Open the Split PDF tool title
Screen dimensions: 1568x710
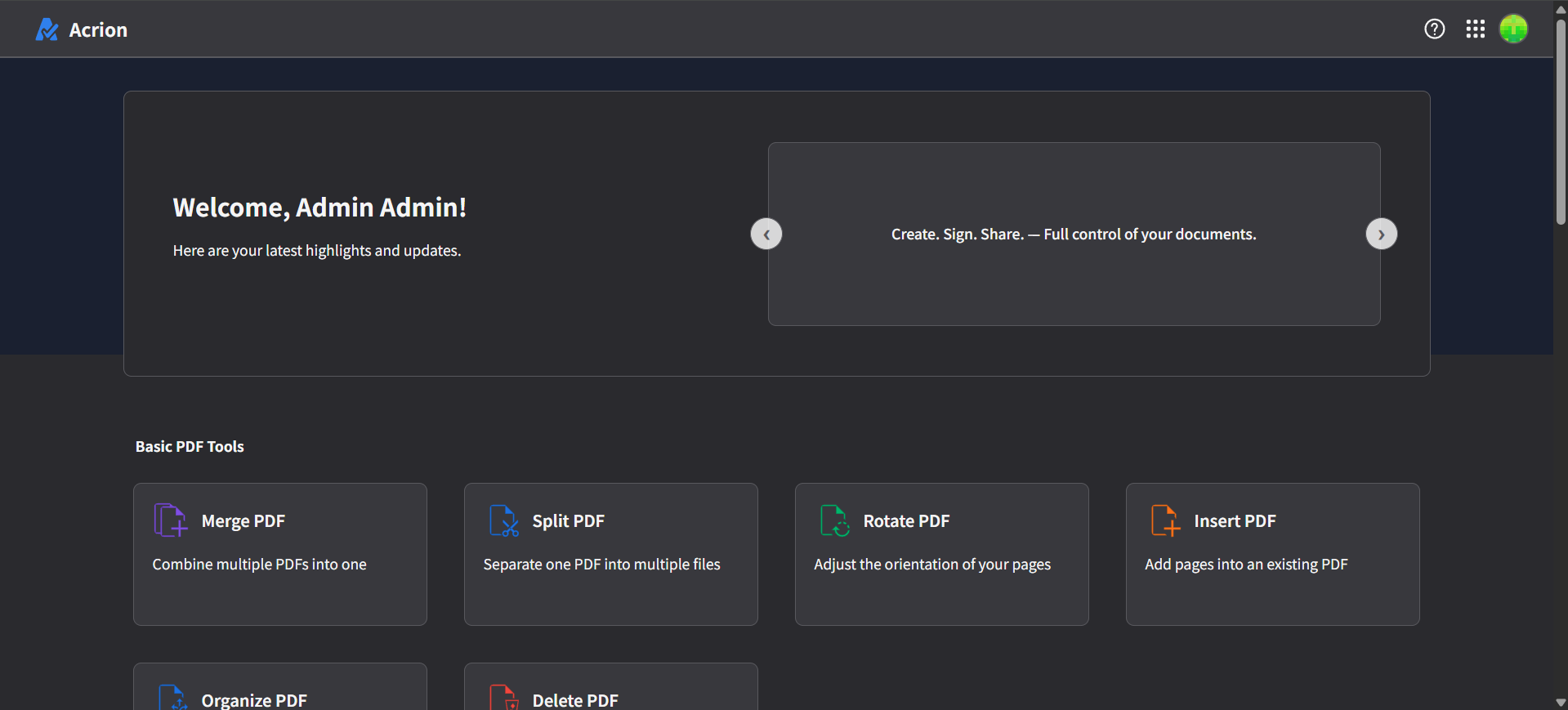point(569,521)
